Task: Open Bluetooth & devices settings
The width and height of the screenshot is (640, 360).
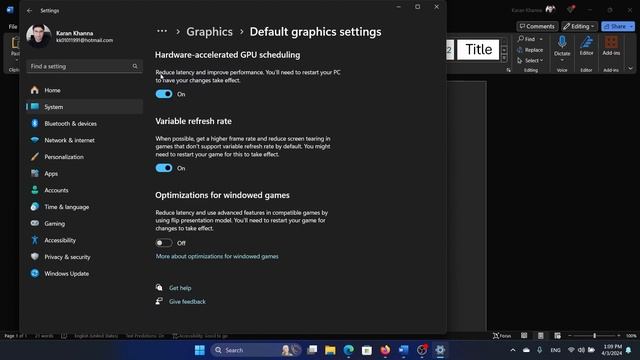Action: click(x=84, y=124)
